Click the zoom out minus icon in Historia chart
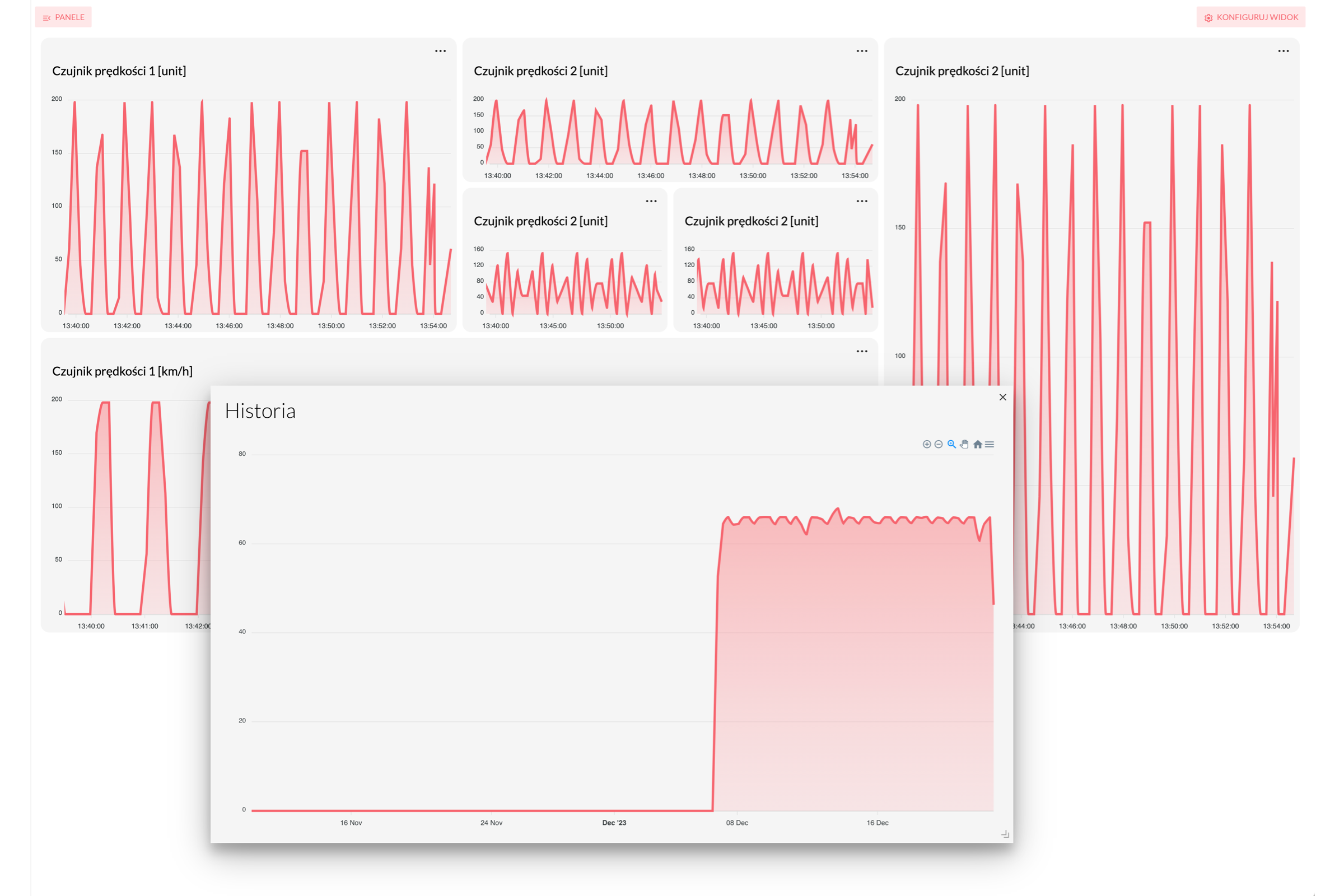The image size is (1344, 896). (939, 444)
